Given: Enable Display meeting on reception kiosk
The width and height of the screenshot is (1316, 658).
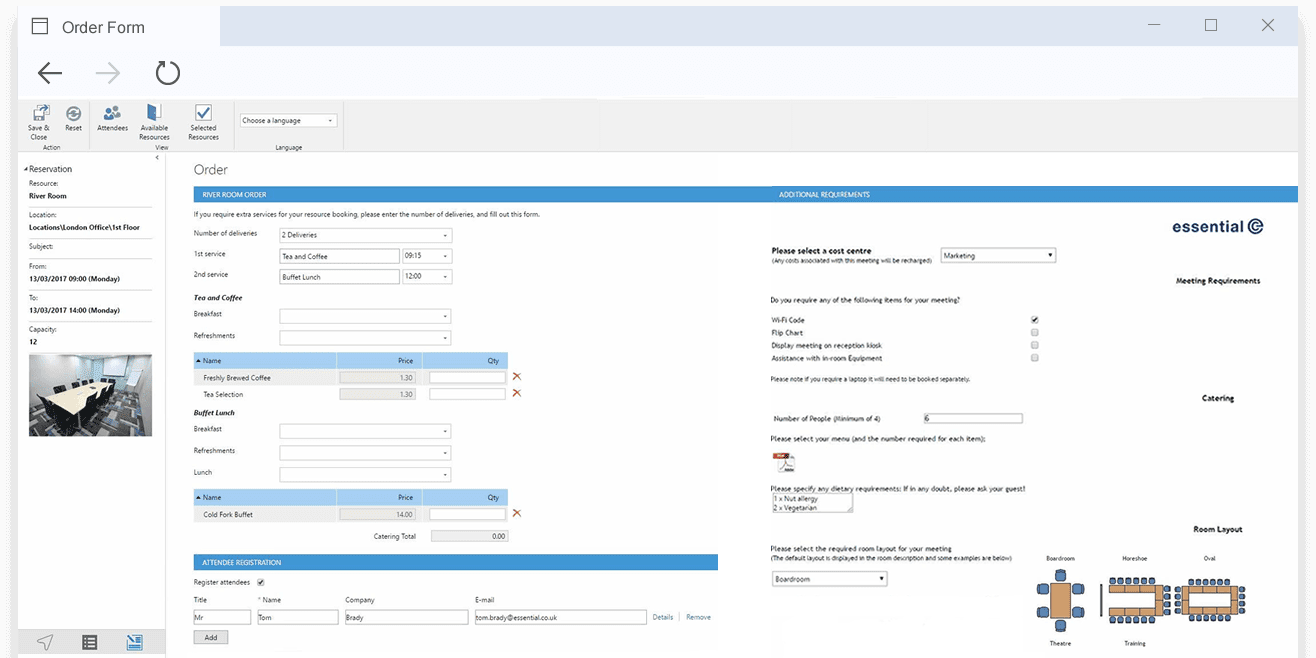Looking at the screenshot, I should point(1034,345).
